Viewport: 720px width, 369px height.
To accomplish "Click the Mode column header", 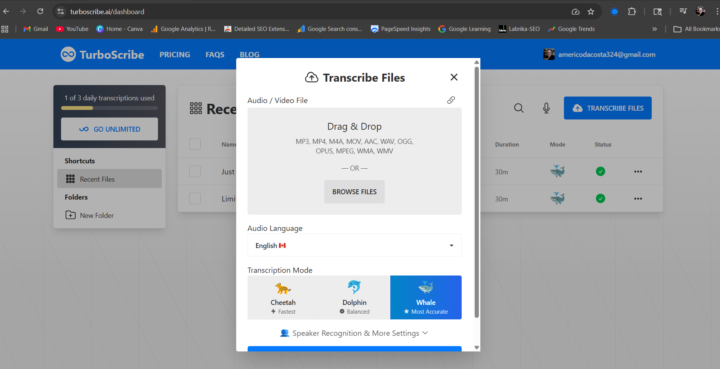I will [557, 144].
